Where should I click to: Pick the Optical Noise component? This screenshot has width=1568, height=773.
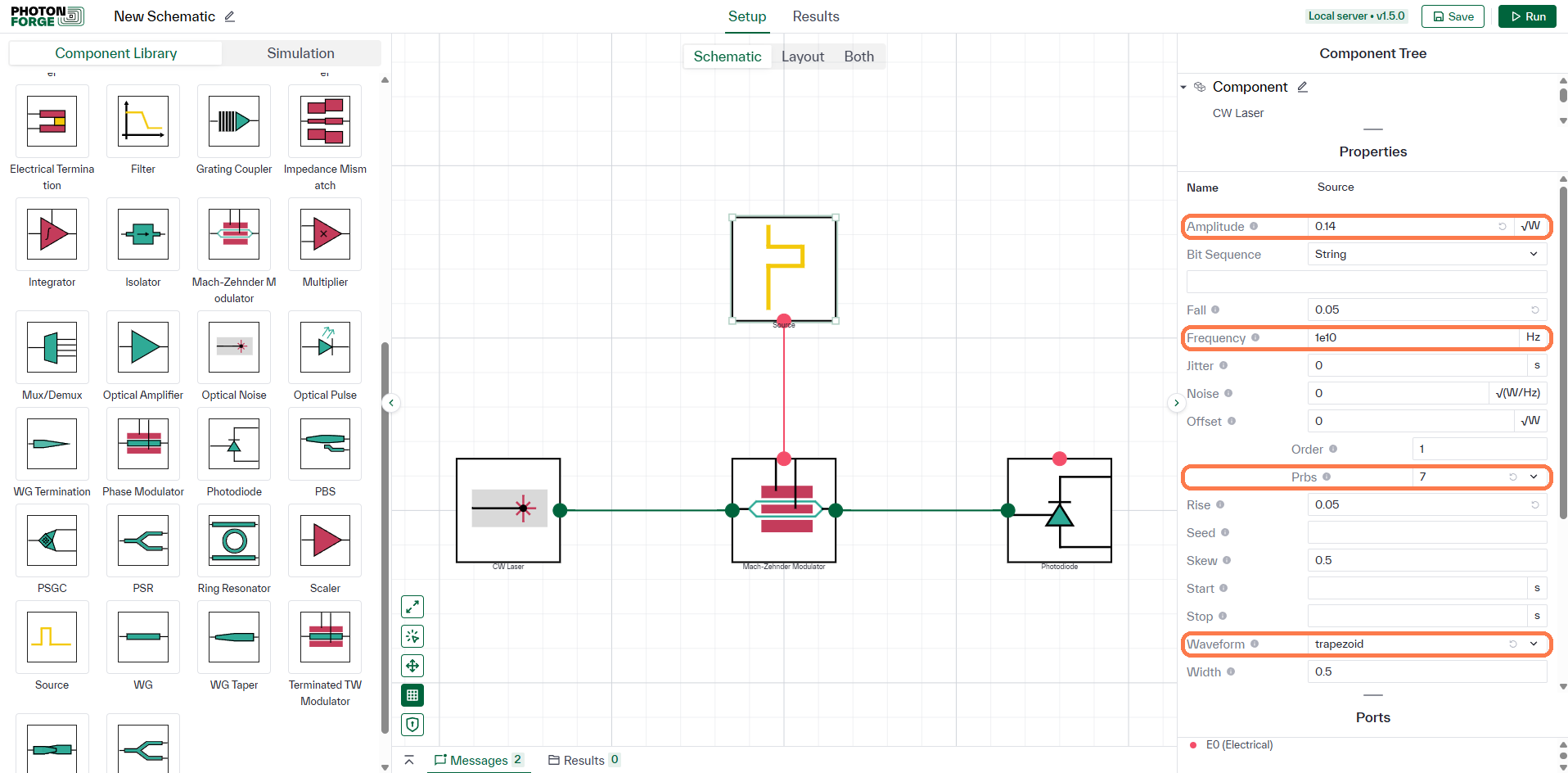tap(234, 347)
